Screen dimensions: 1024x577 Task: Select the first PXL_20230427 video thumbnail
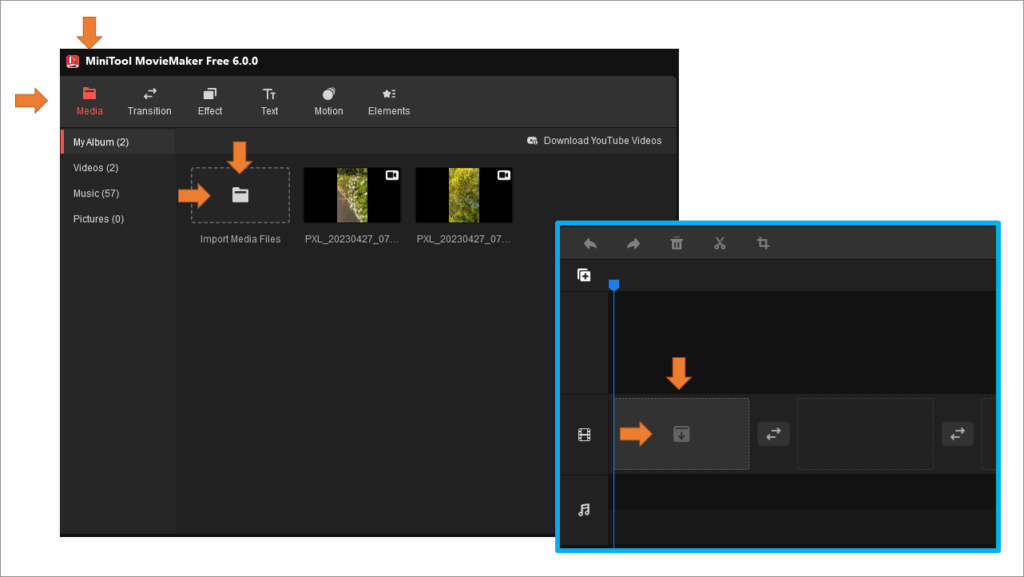pos(352,195)
